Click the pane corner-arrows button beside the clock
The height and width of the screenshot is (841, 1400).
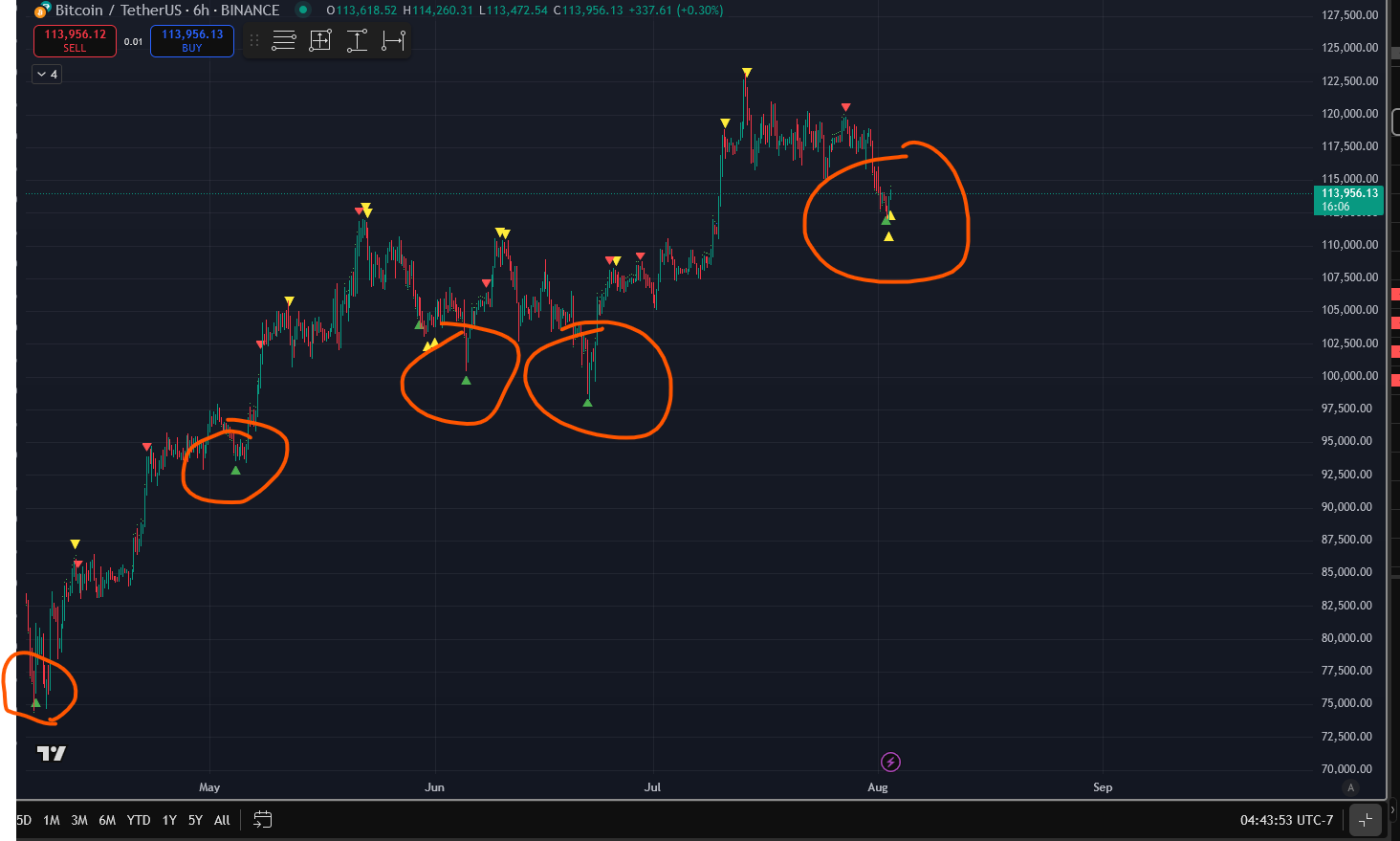tap(1366, 820)
